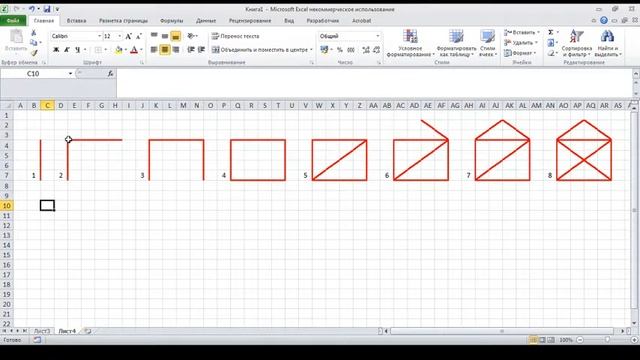Viewport: 640px width, 360px height.
Task: Click Удалить cells button
Action: click(521, 42)
